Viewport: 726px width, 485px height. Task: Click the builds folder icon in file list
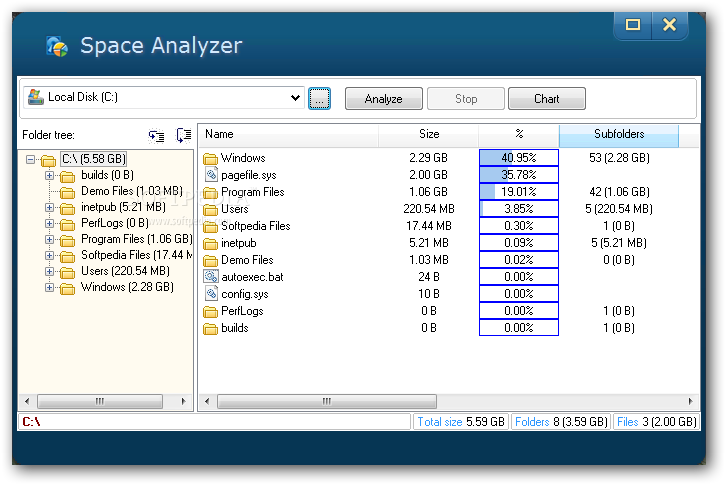click(210, 328)
